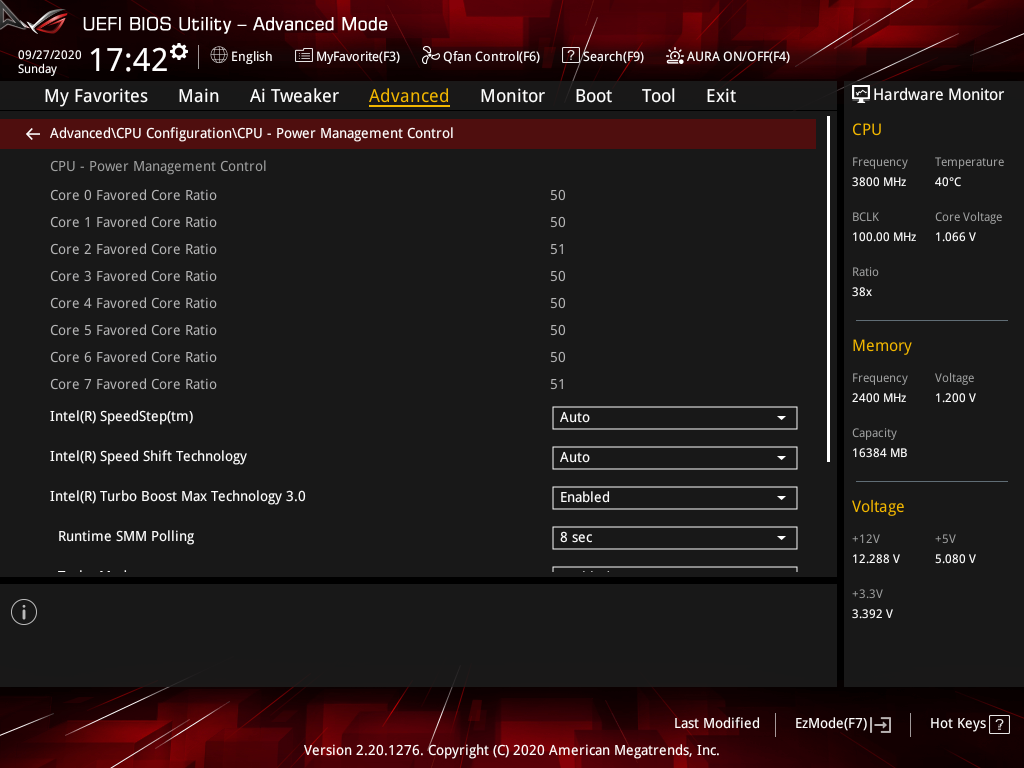Click the info circle icon
The height and width of the screenshot is (768, 1024).
(24, 612)
